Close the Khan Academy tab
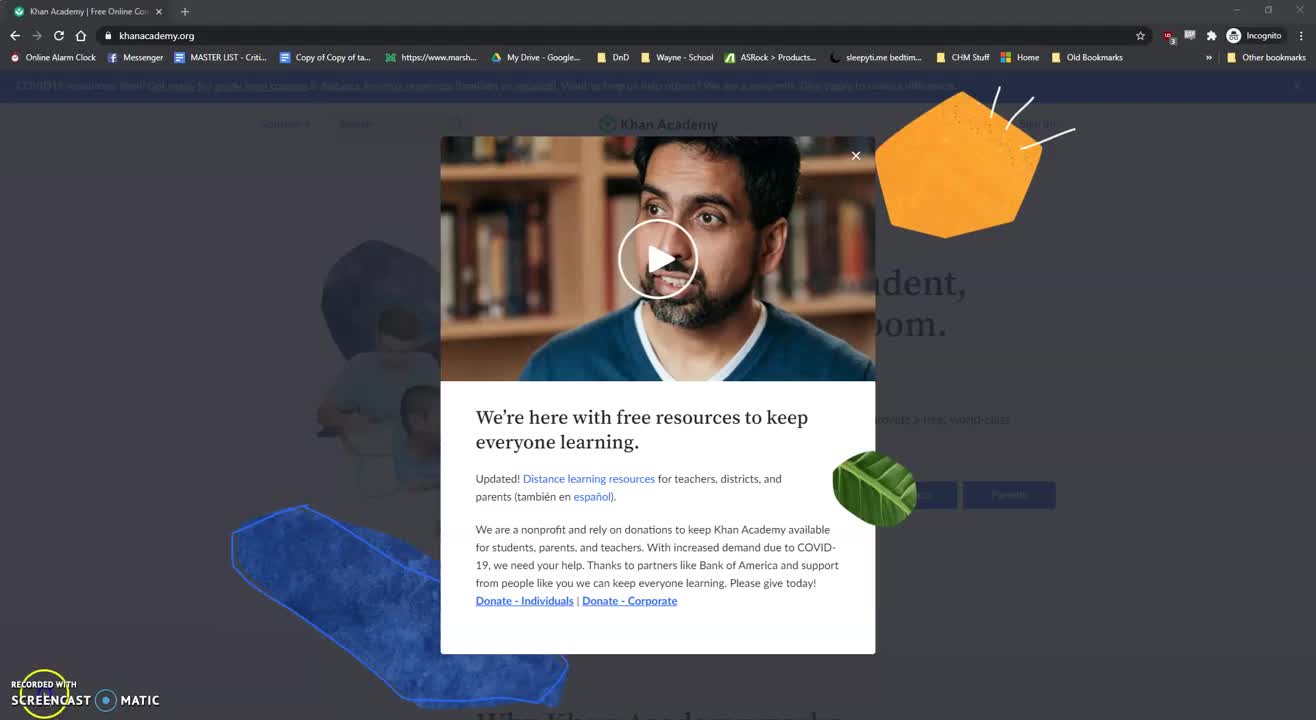Image resolution: width=1316 pixels, height=720 pixels. coord(159,11)
